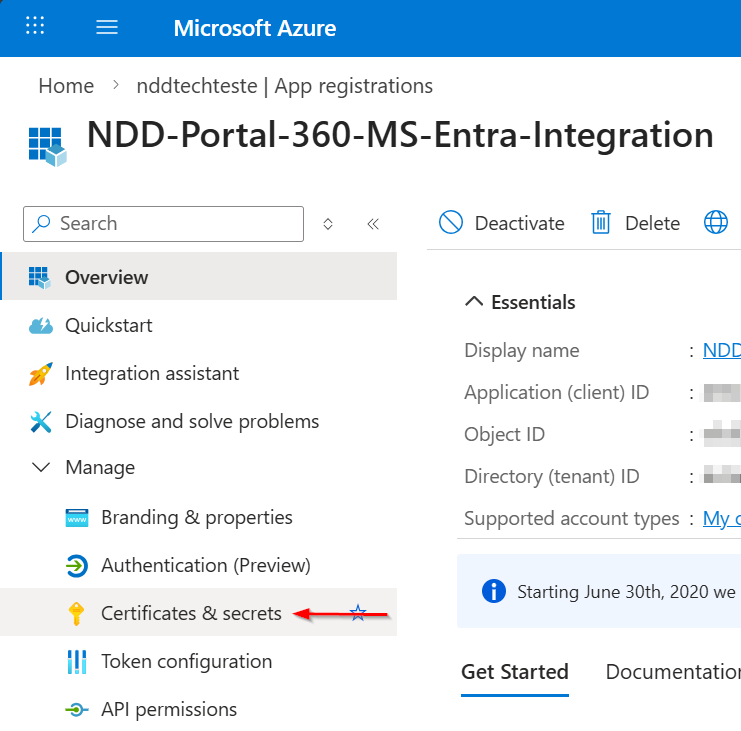The width and height of the screenshot is (741, 731).
Task: Open the hamburger portal menu
Action: pyautogui.click(x=107, y=27)
